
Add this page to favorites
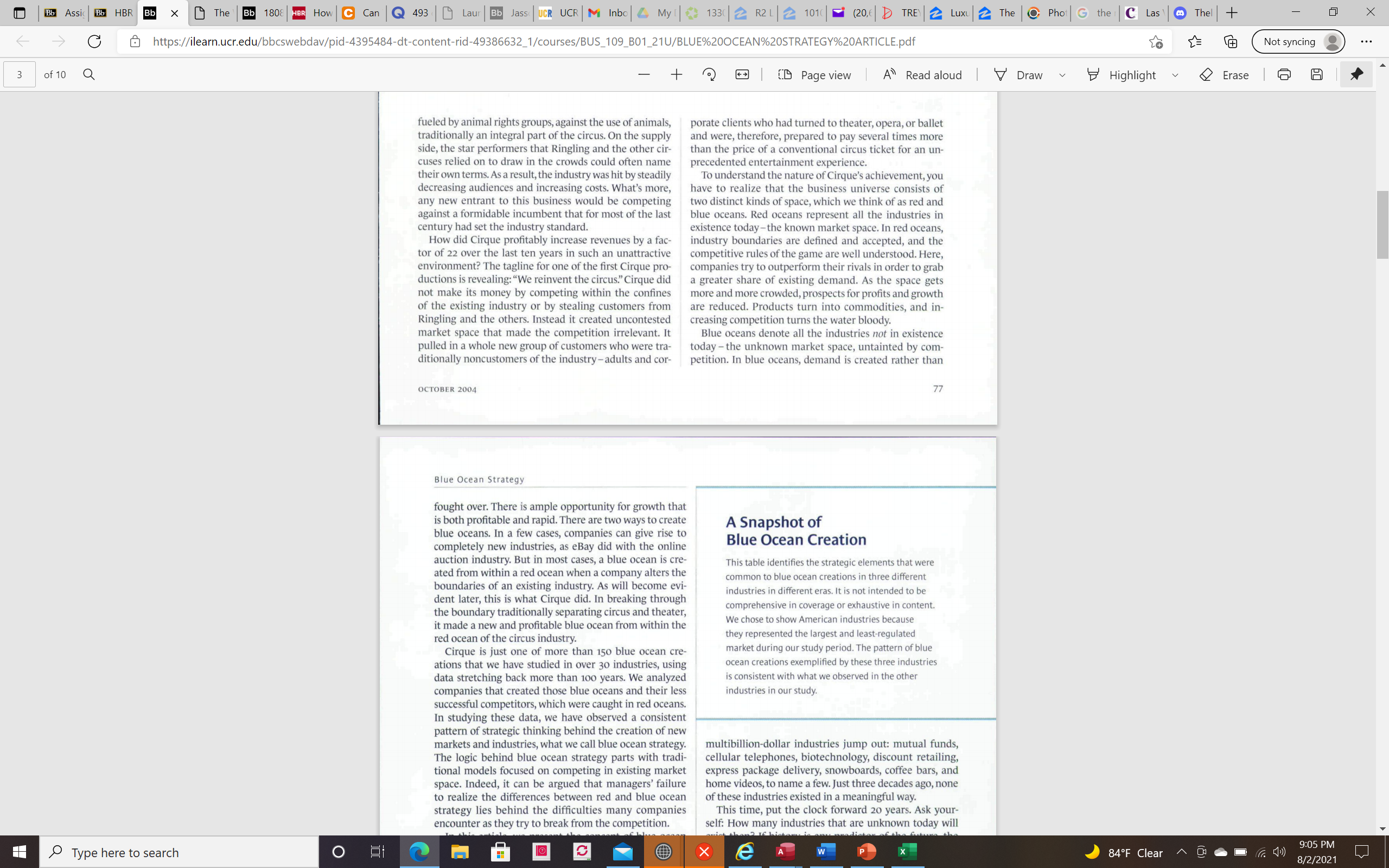(1155, 41)
